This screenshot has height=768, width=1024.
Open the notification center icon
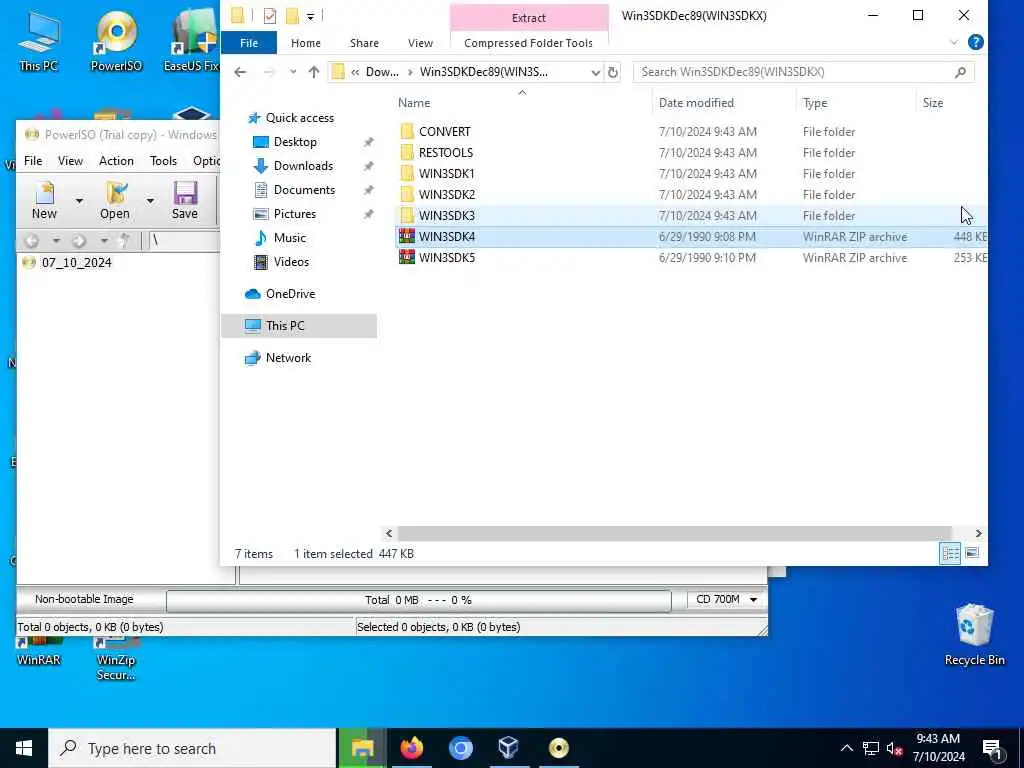pos(993,749)
